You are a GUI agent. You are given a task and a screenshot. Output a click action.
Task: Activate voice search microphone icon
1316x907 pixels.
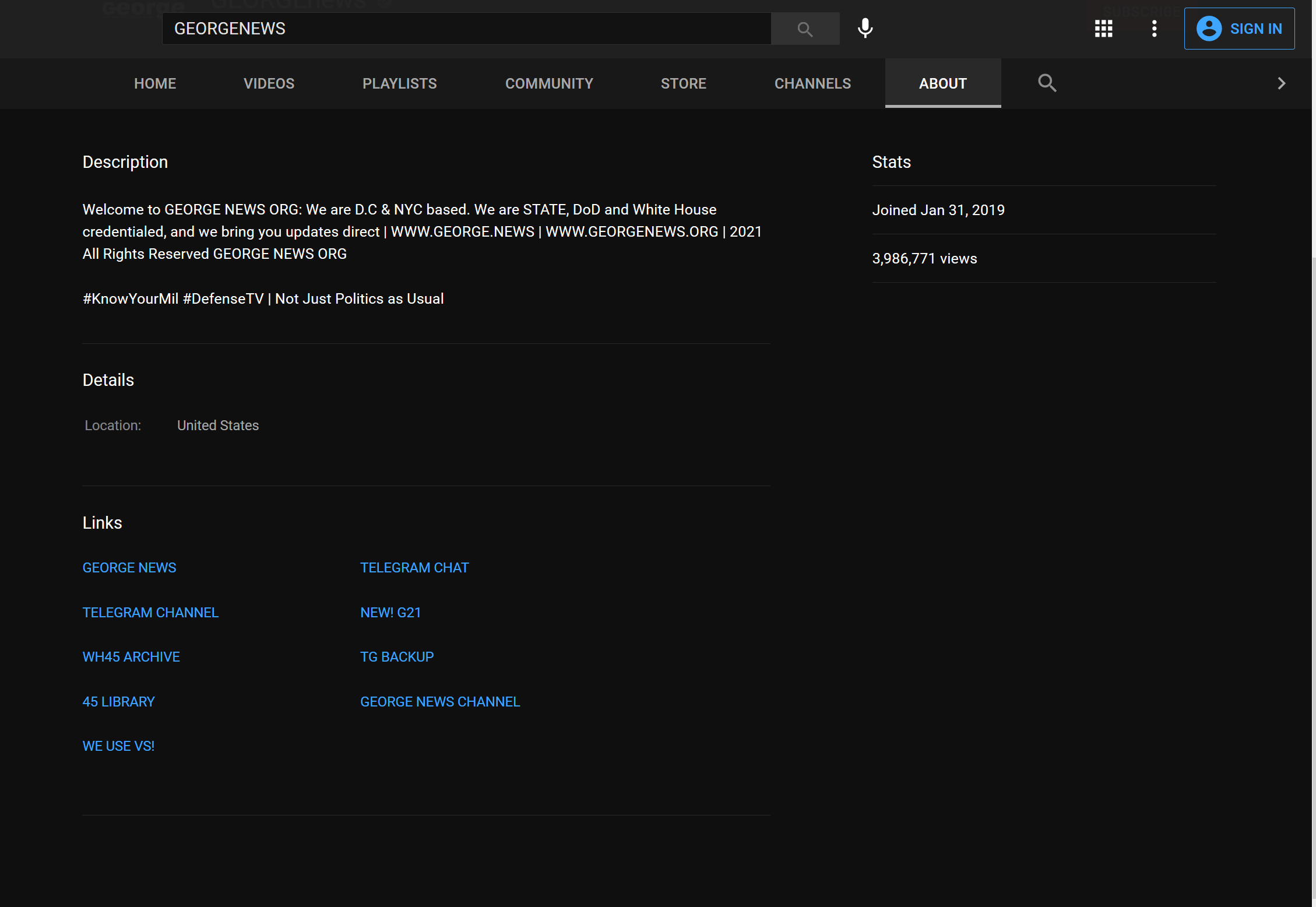[865, 29]
